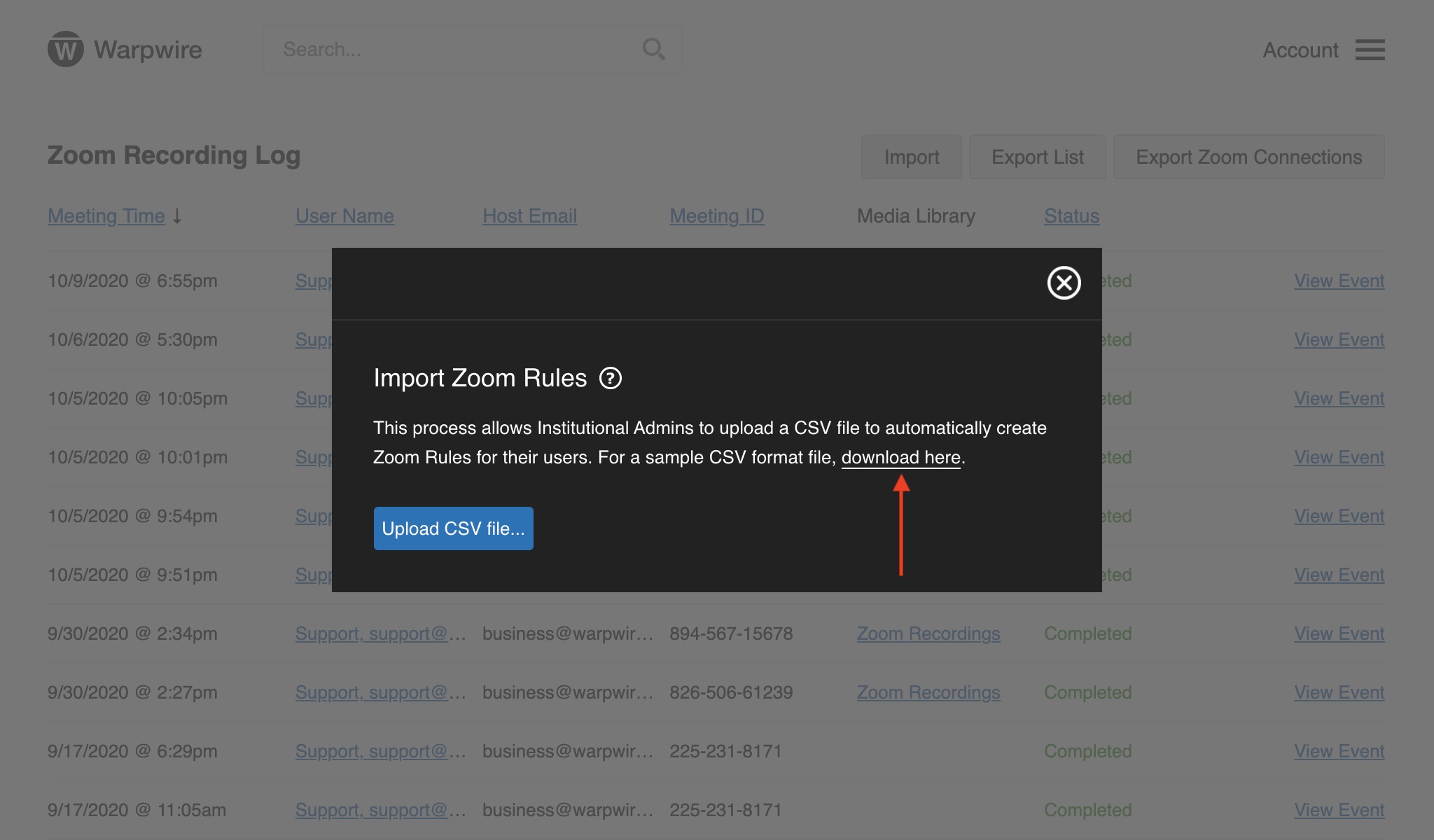Click the search magnifier icon
This screenshot has width=1434, height=840.
pyautogui.click(x=653, y=49)
